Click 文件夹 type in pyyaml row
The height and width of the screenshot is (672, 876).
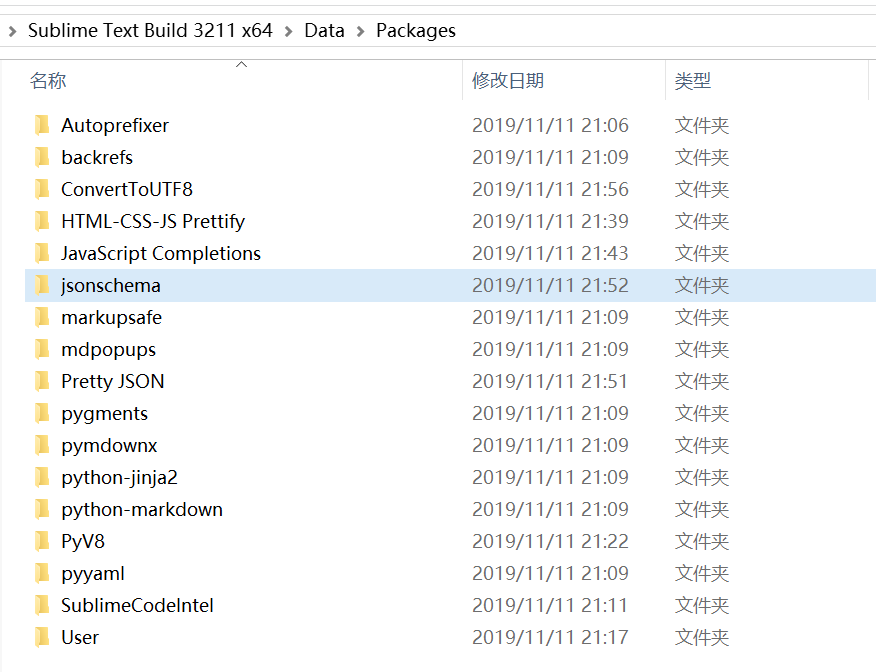(x=702, y=573)
